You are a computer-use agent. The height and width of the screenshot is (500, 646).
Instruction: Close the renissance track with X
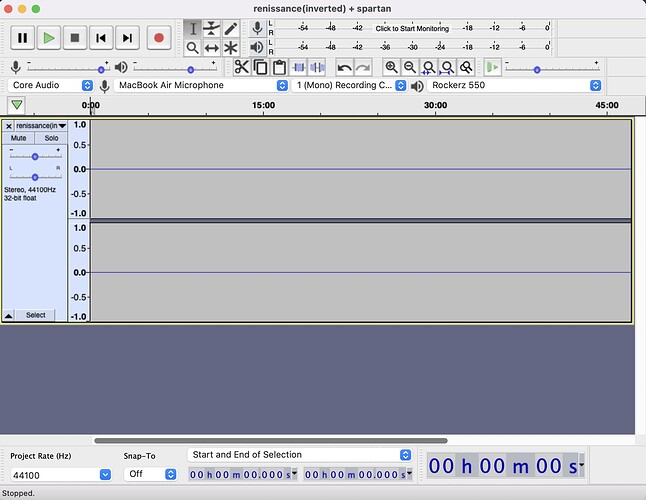[9, 126]
